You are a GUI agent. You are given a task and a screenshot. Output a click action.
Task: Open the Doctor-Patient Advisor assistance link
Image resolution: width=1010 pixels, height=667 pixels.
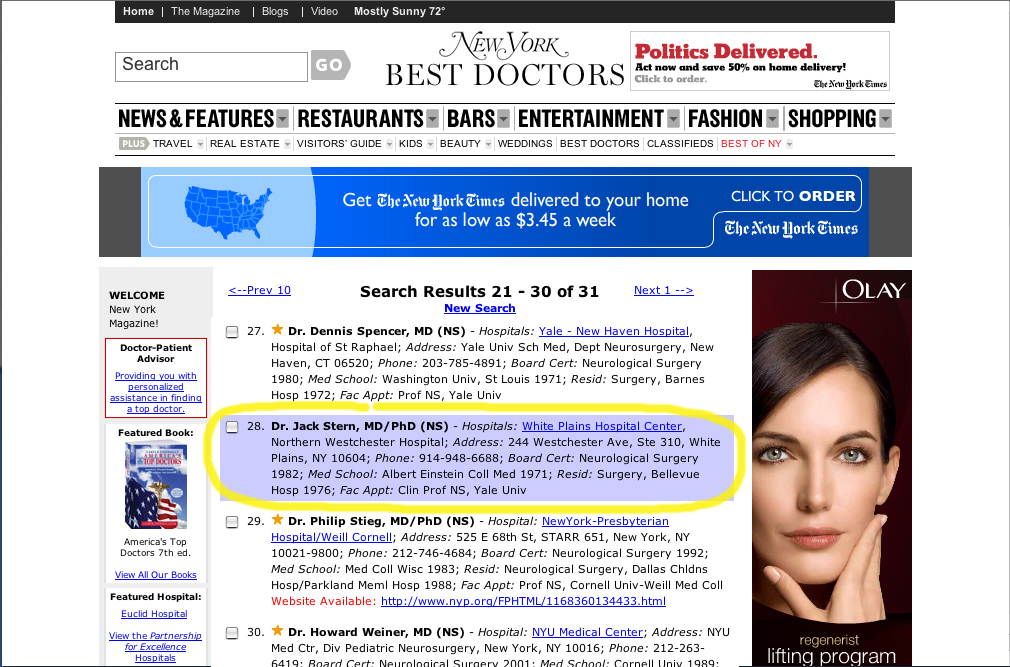156,392
